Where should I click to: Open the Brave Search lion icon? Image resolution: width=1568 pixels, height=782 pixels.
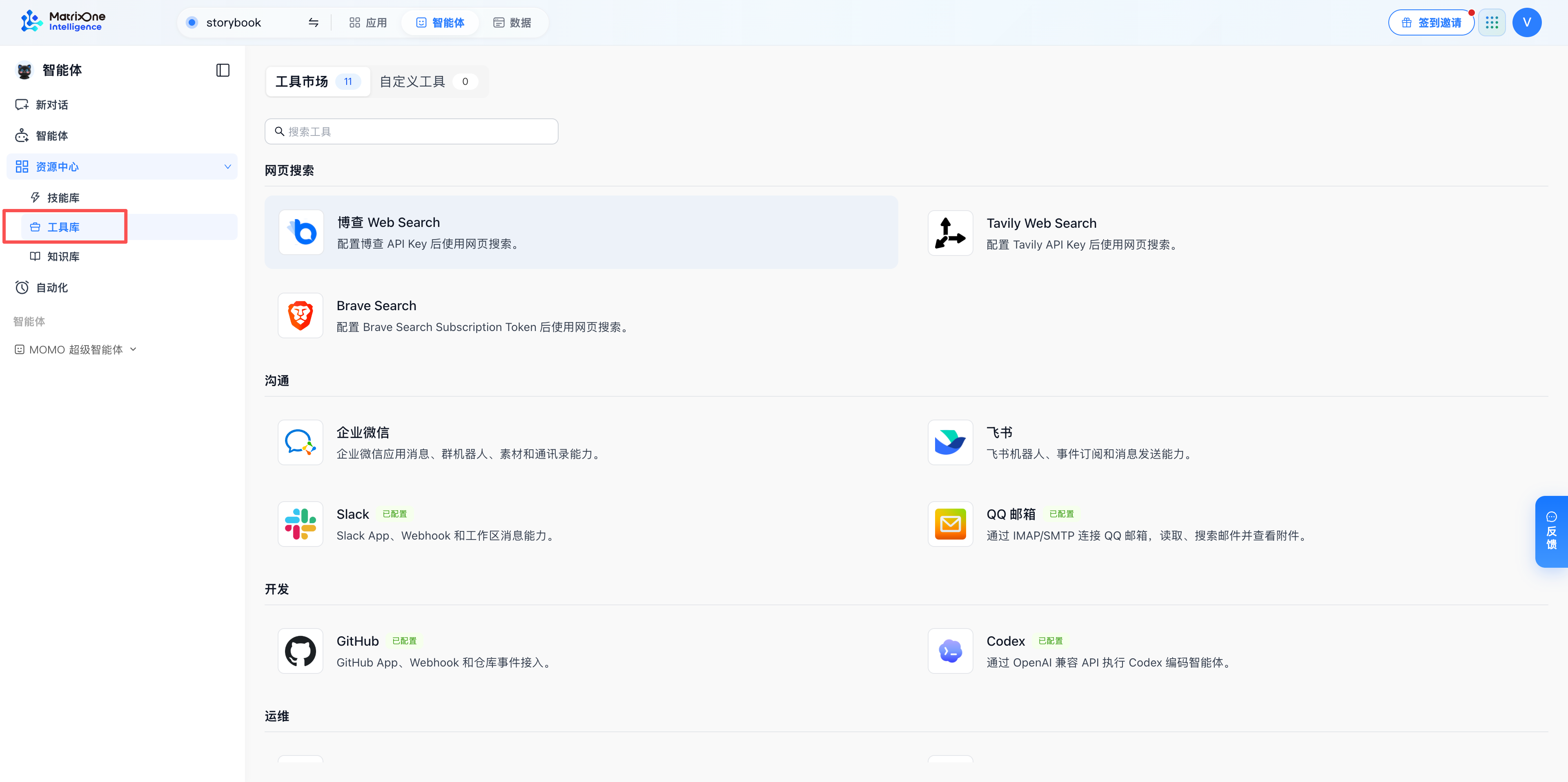(x=301, y=315)
